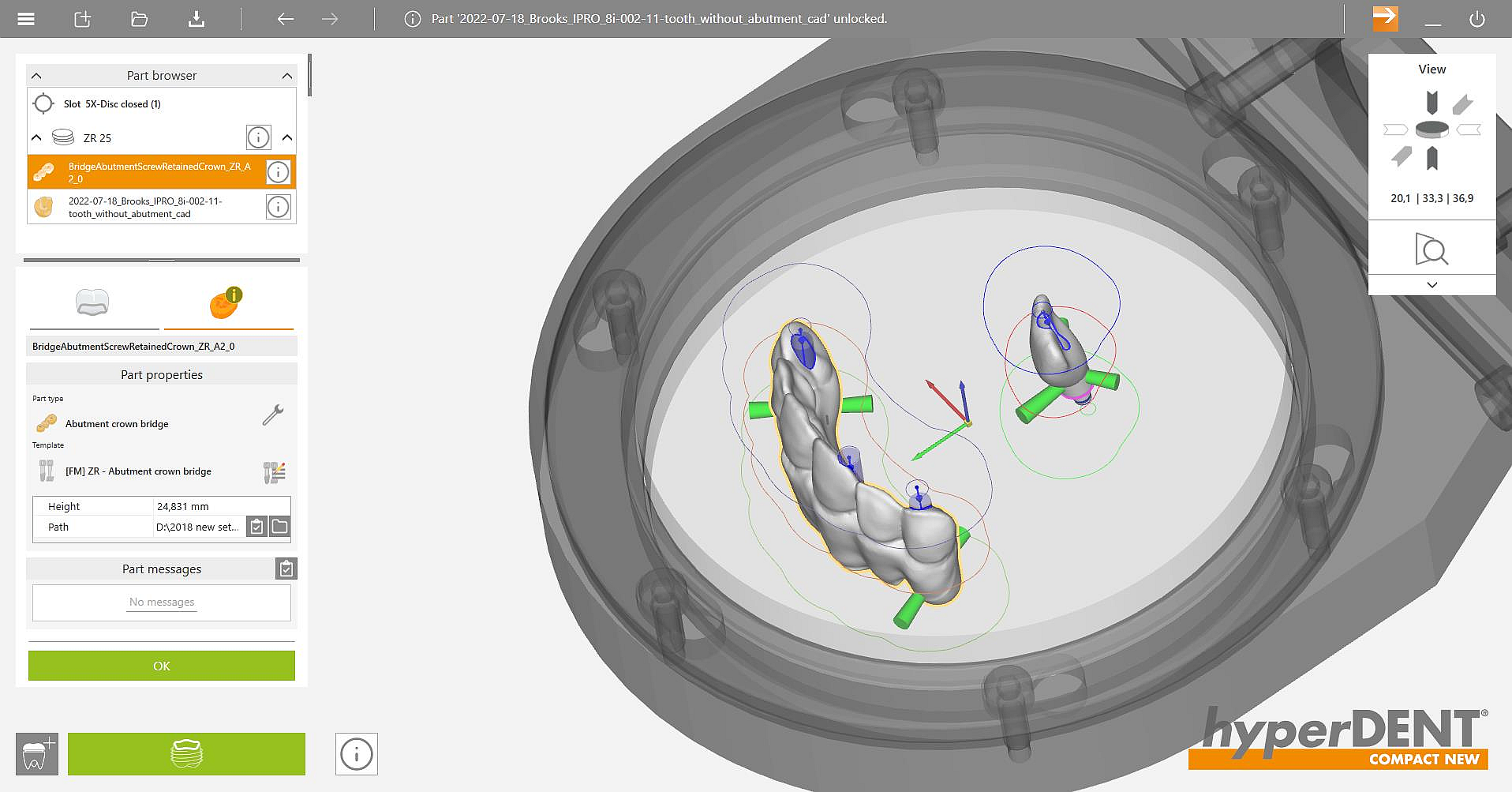This screenshot has width=1512, height=792.
Task: Click the No messages box
Action: click(x=162, y=602)
